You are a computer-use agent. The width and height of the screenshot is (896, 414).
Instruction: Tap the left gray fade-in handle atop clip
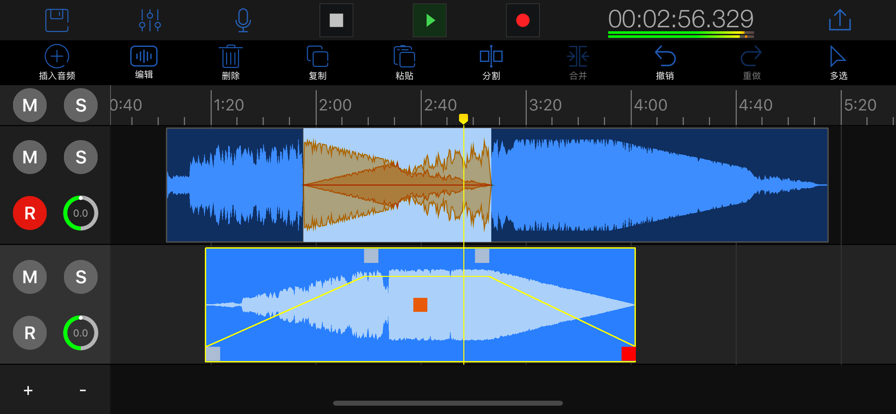point(371,256)
